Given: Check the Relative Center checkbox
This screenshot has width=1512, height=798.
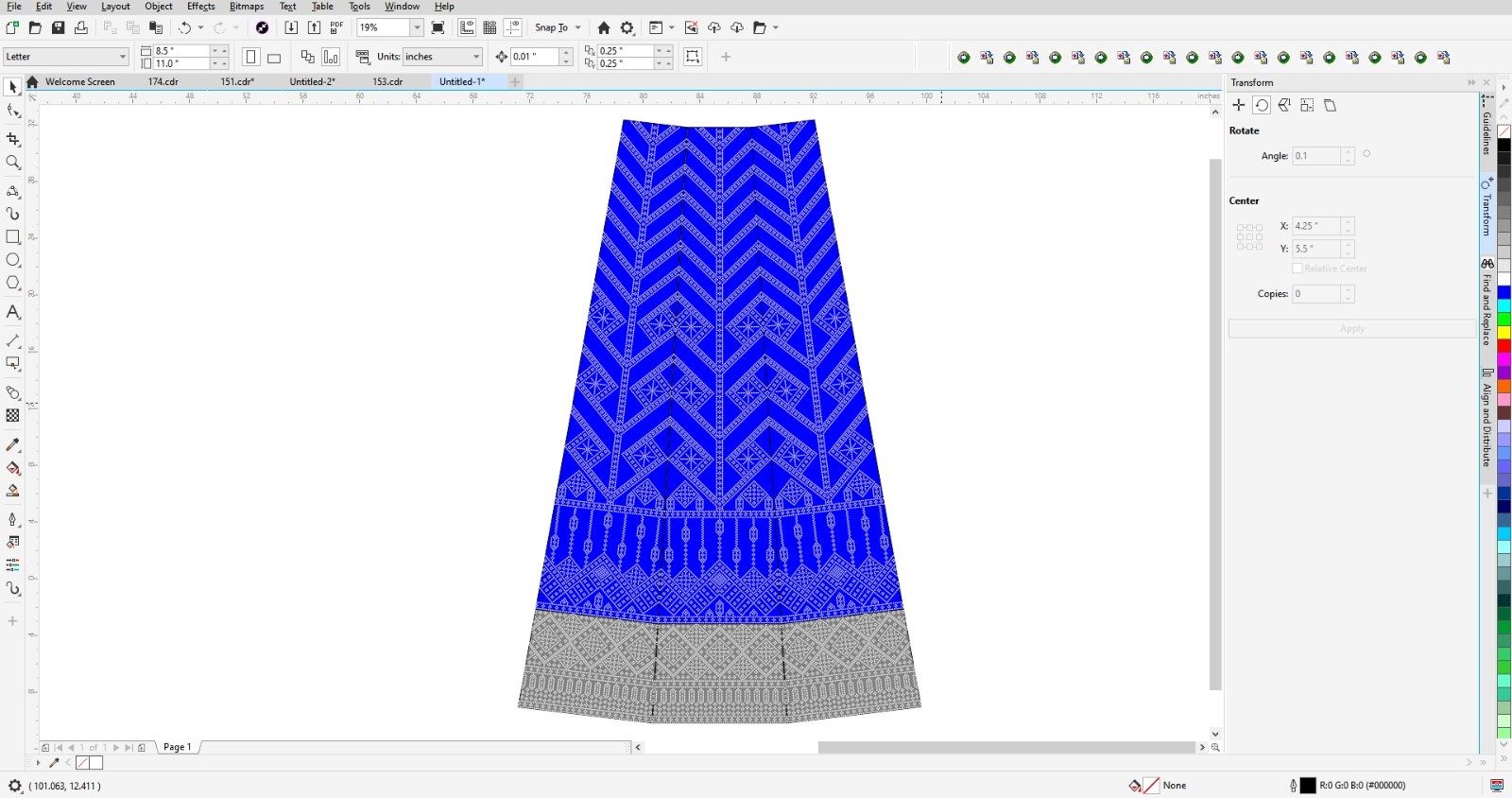Looking at the screenshot, I should [1297, 269].
